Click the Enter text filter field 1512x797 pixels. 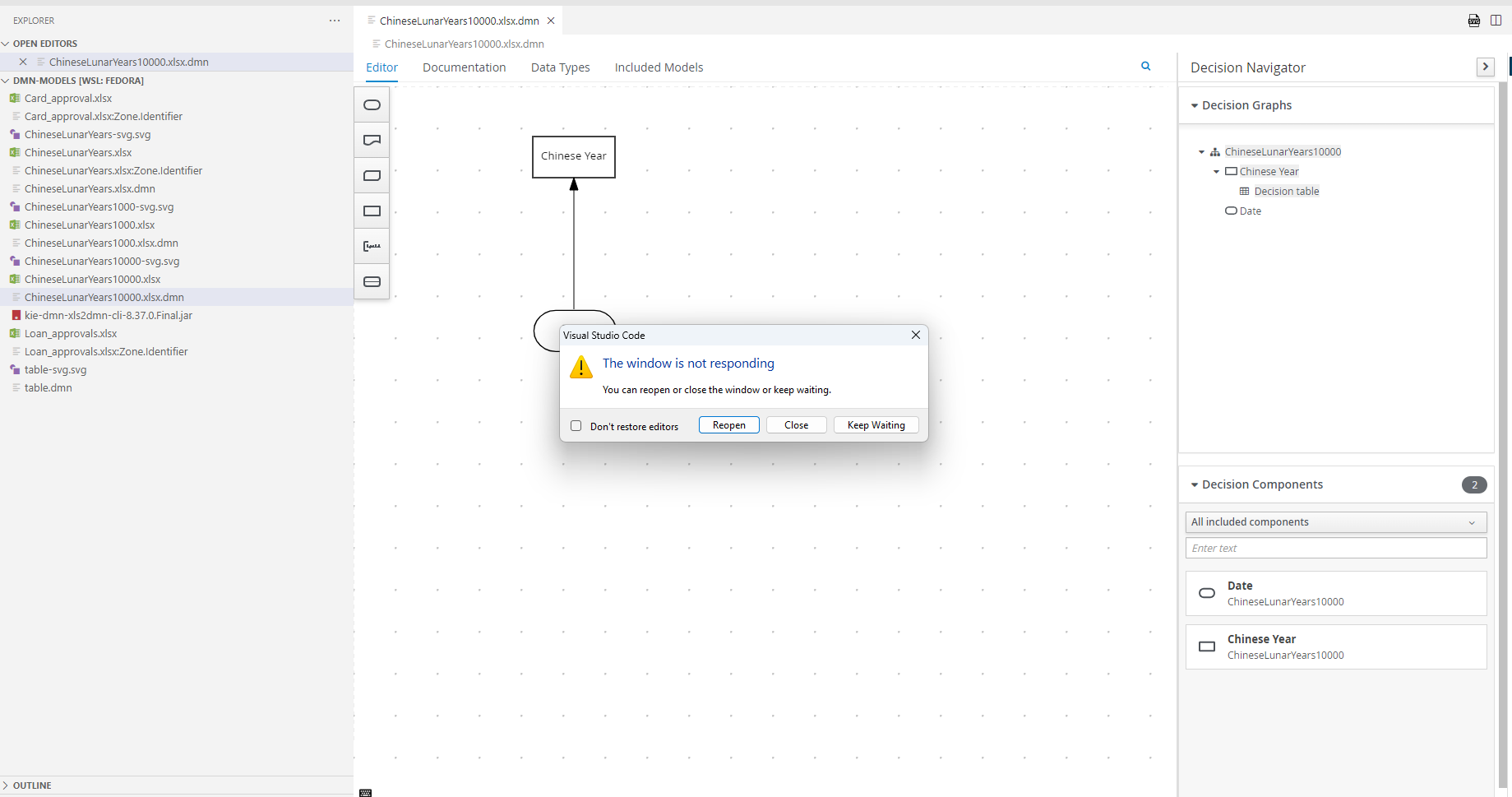pyautogui.click(x=1336, y=548)
